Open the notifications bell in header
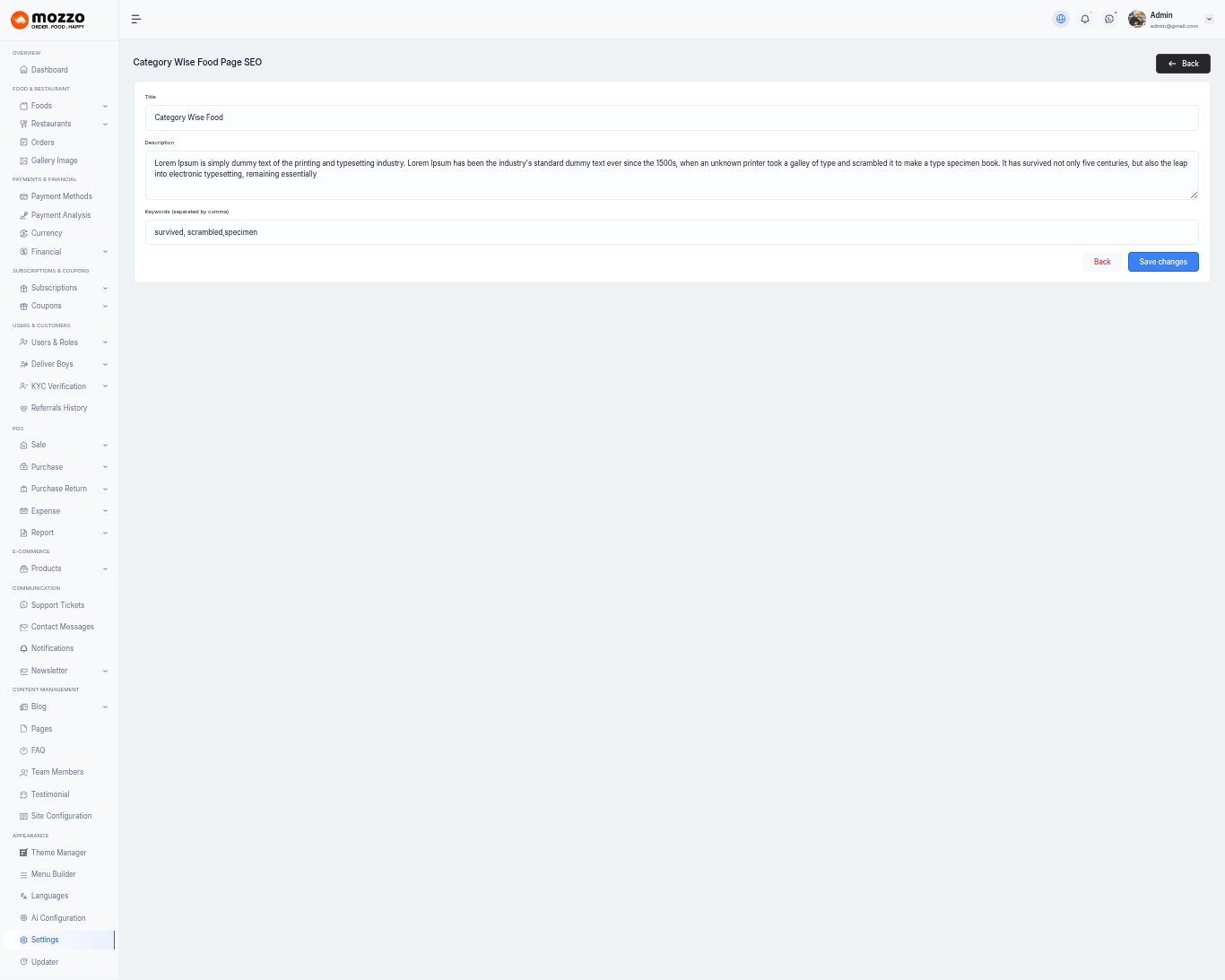 tap(1085, 19)
